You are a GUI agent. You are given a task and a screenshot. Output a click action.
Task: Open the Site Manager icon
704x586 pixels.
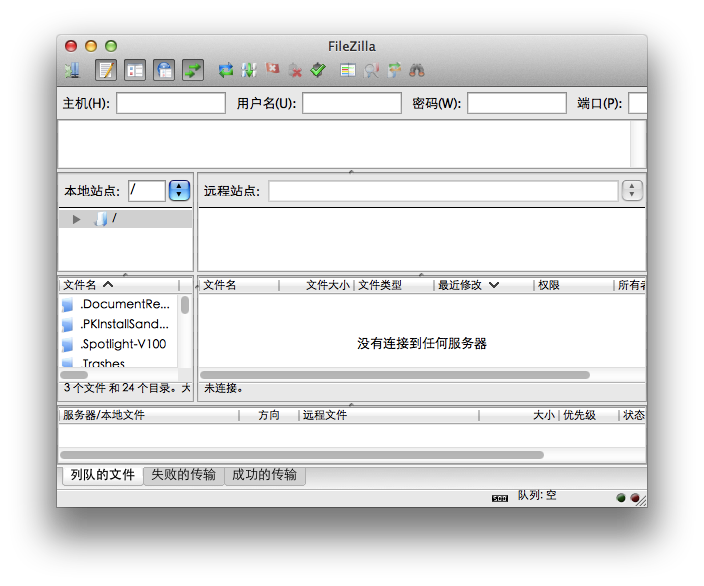pyautogui.click(x=72, y=70)
